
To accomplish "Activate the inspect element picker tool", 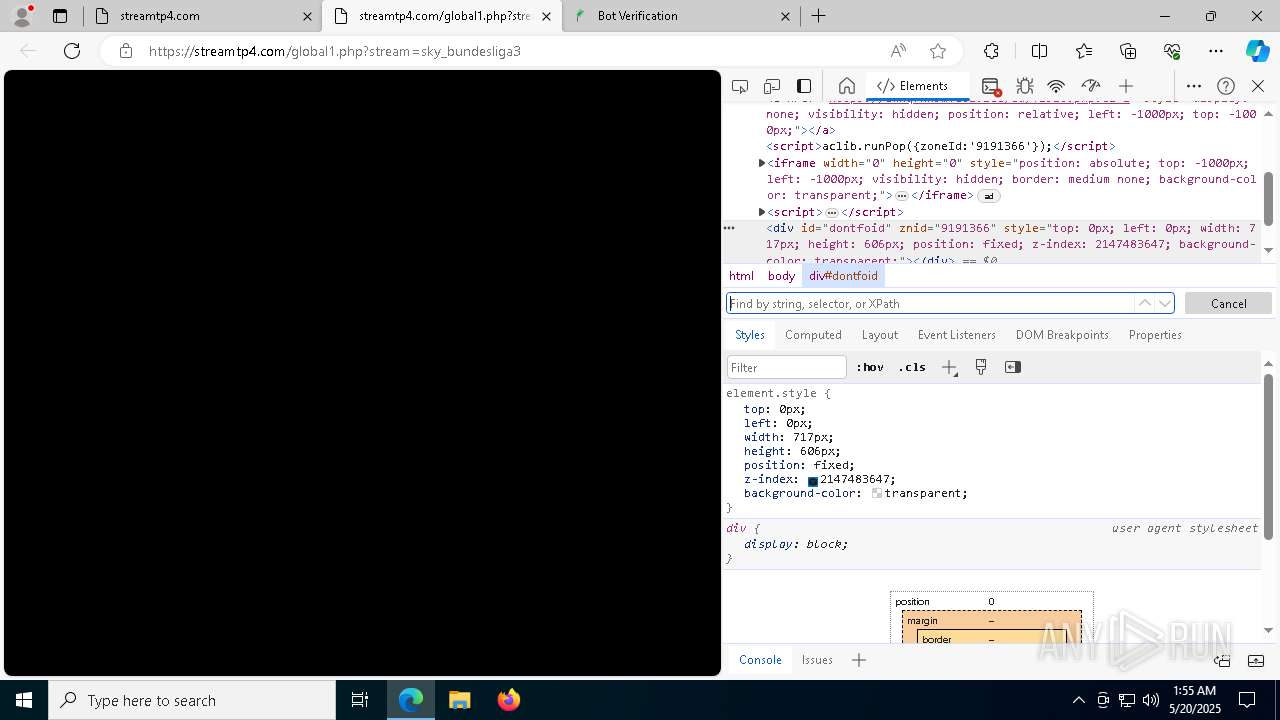I will click(740, 86).
